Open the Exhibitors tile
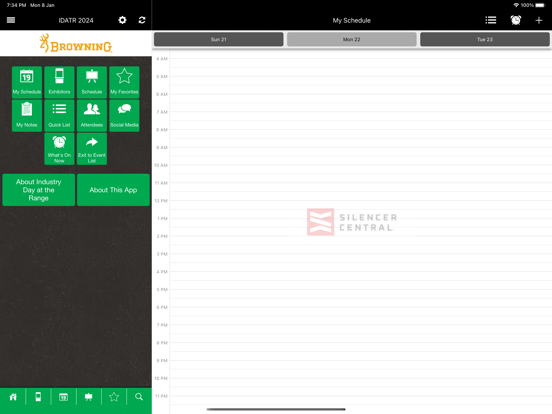The image size is (552, 414). click(x=59, y=82)
